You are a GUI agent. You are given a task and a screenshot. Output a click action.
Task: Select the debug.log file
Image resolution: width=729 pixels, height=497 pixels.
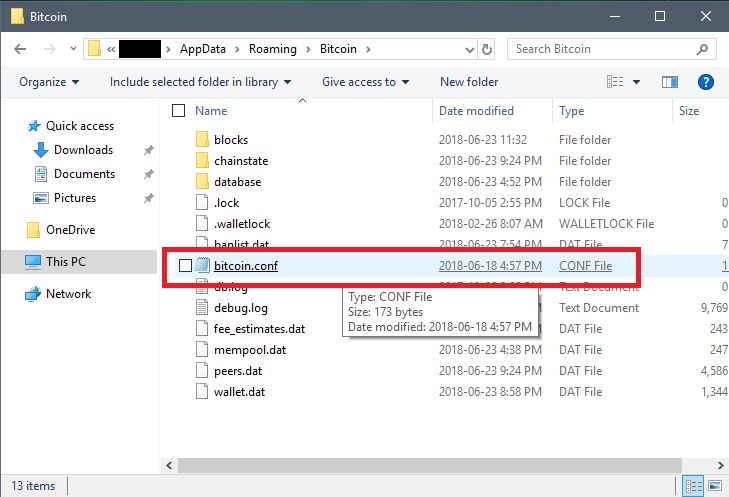pos(241,308)
